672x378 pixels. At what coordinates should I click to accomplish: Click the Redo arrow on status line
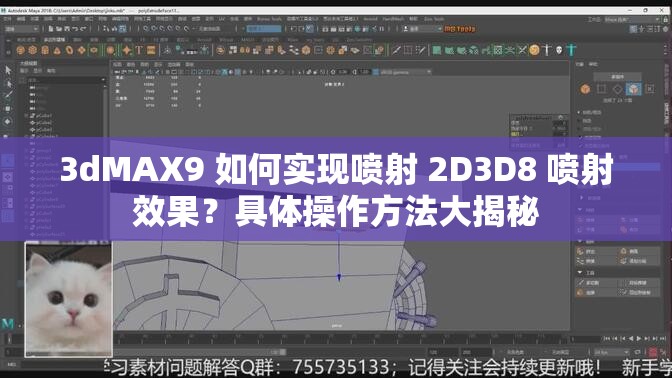[83, 29]
